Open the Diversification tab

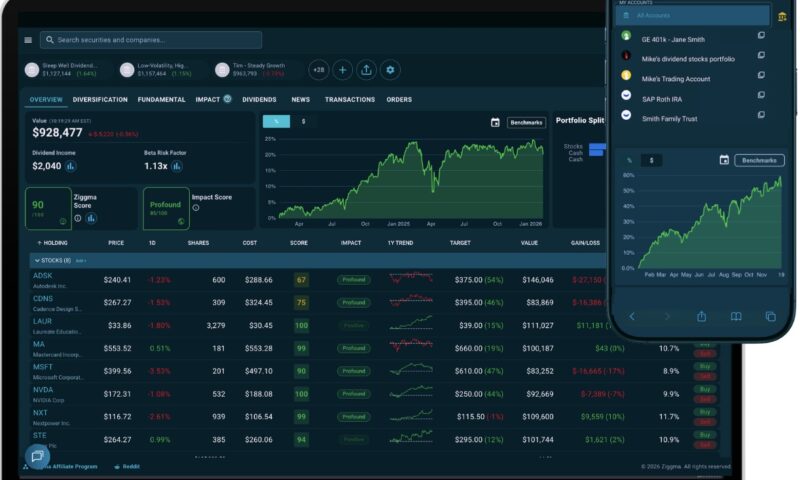click(100, 99)
